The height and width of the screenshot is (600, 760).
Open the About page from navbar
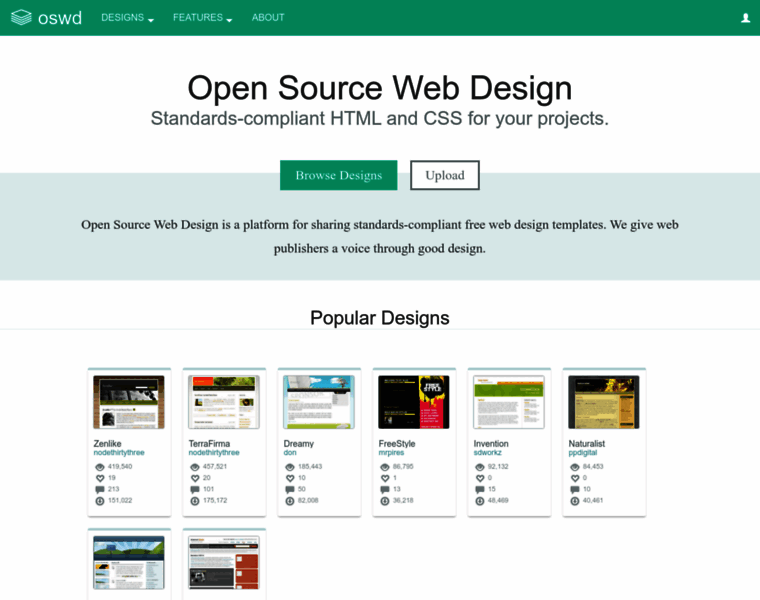coord(268,18)
